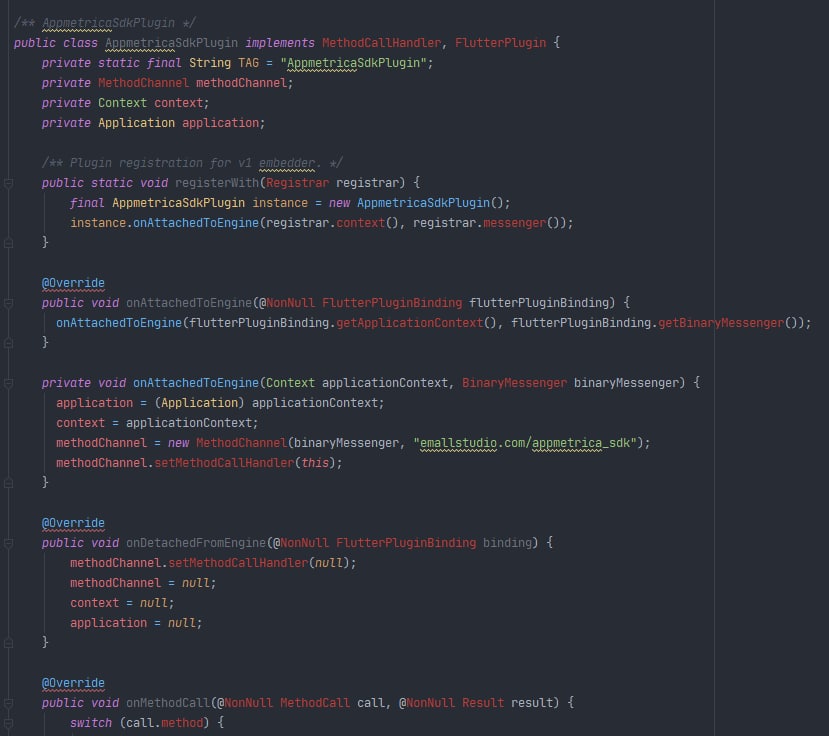Click fold end marker after getBinaryMessenger line
The height and width of the screenshot is (736, 829).
tap(8, 343)
